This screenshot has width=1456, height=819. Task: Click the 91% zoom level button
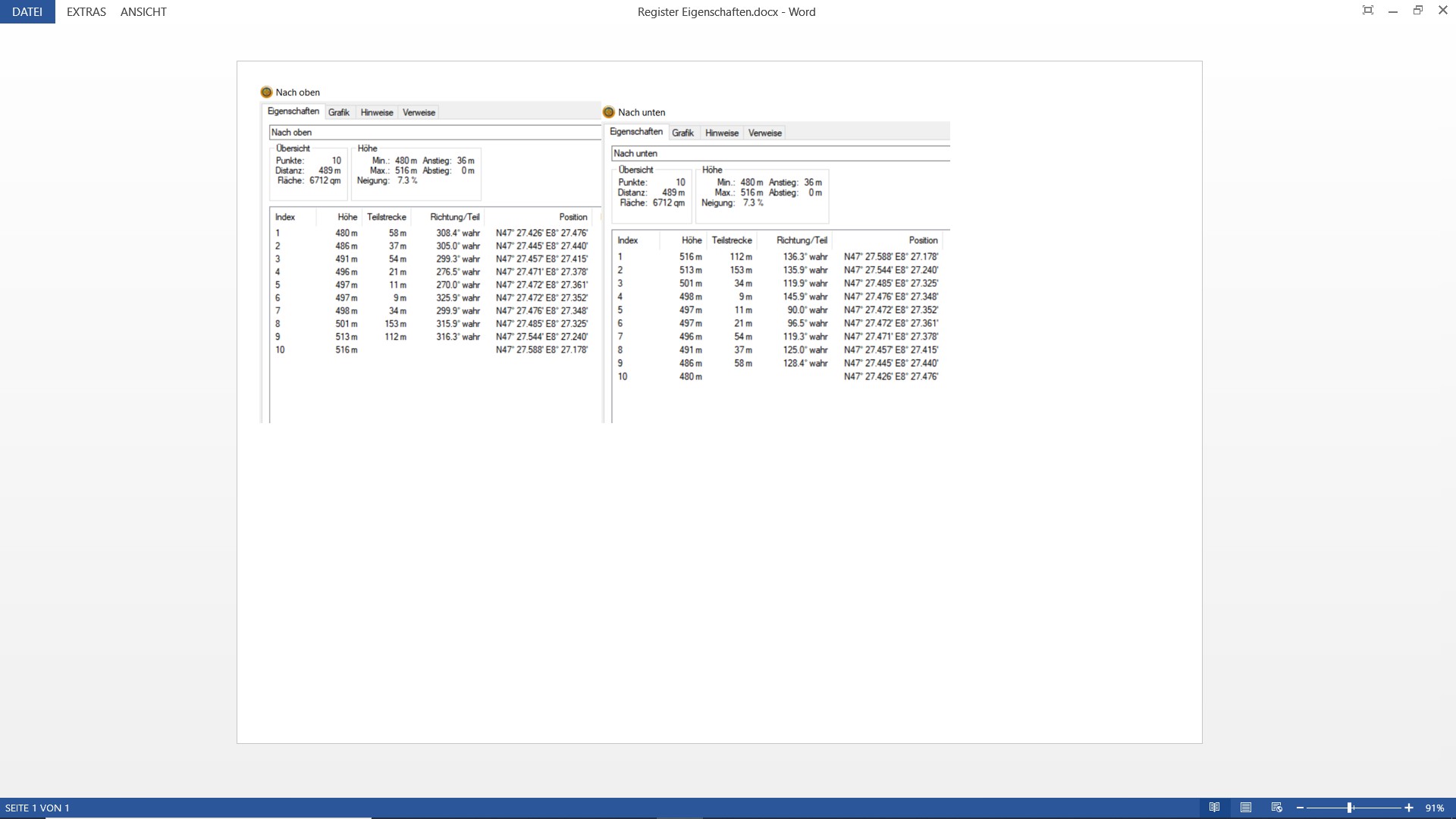pos(1434,808)
